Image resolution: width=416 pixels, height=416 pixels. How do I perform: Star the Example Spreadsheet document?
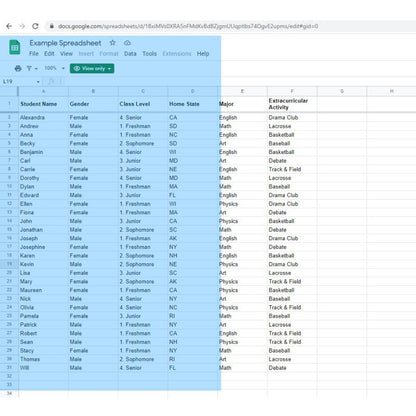click(113, 43)
